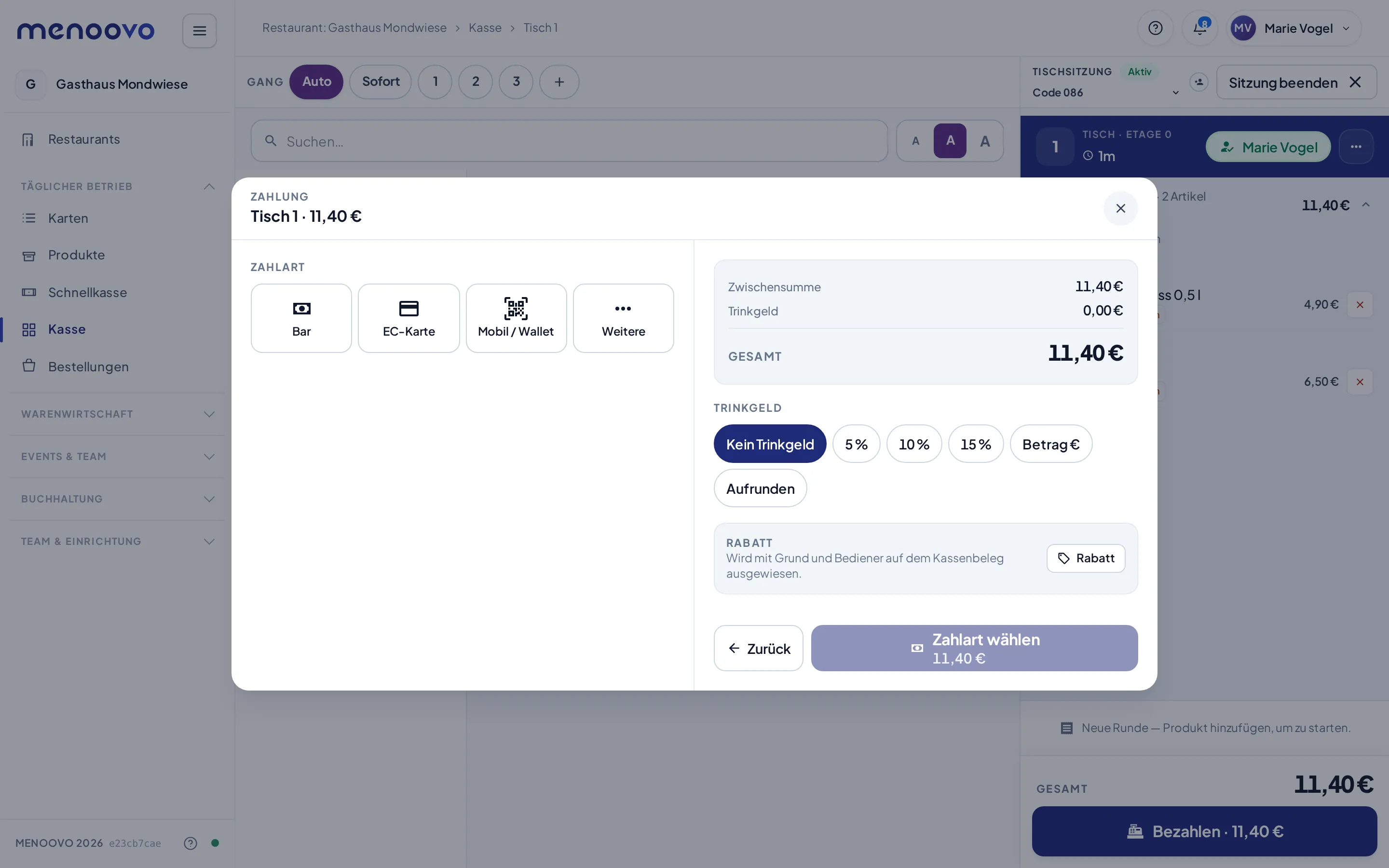Open Karten in sidebar

click(117, 218)
